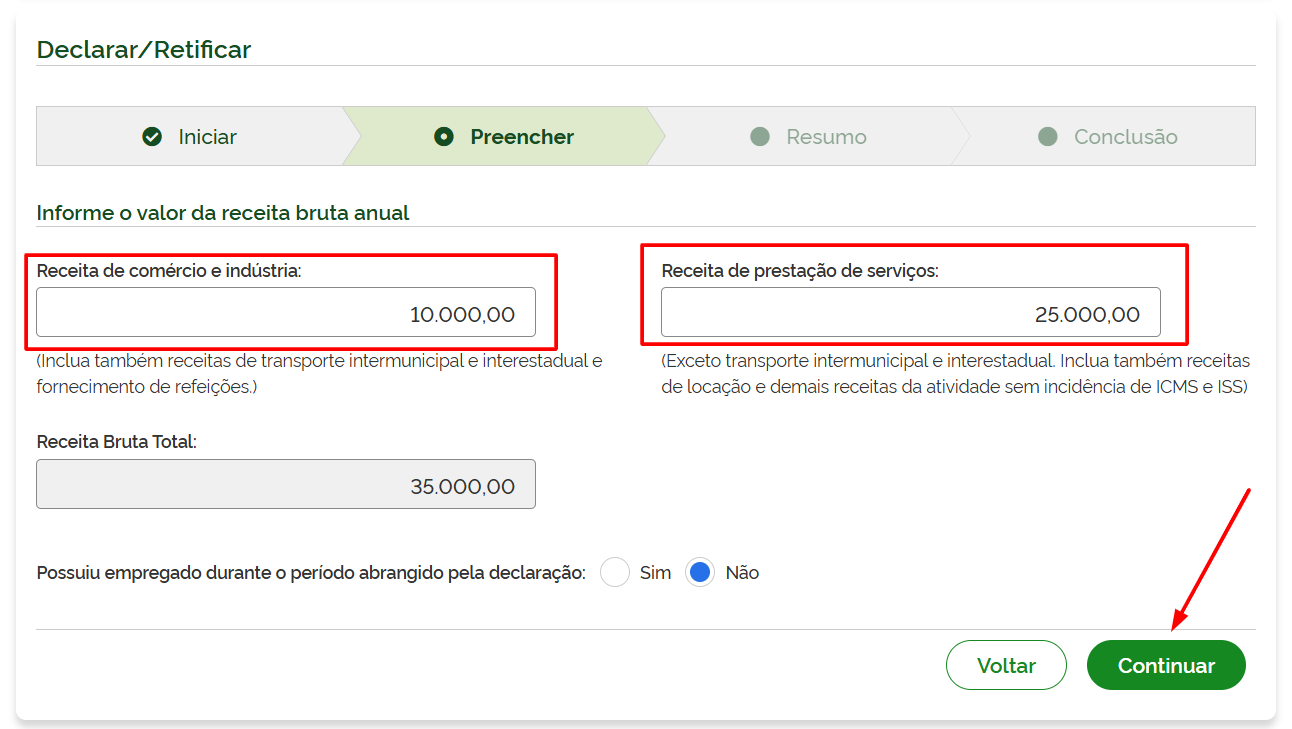The width and height of the screenshot is (1292, 729).
Task: Click the "Não" option label text
Action: (742, 573)
